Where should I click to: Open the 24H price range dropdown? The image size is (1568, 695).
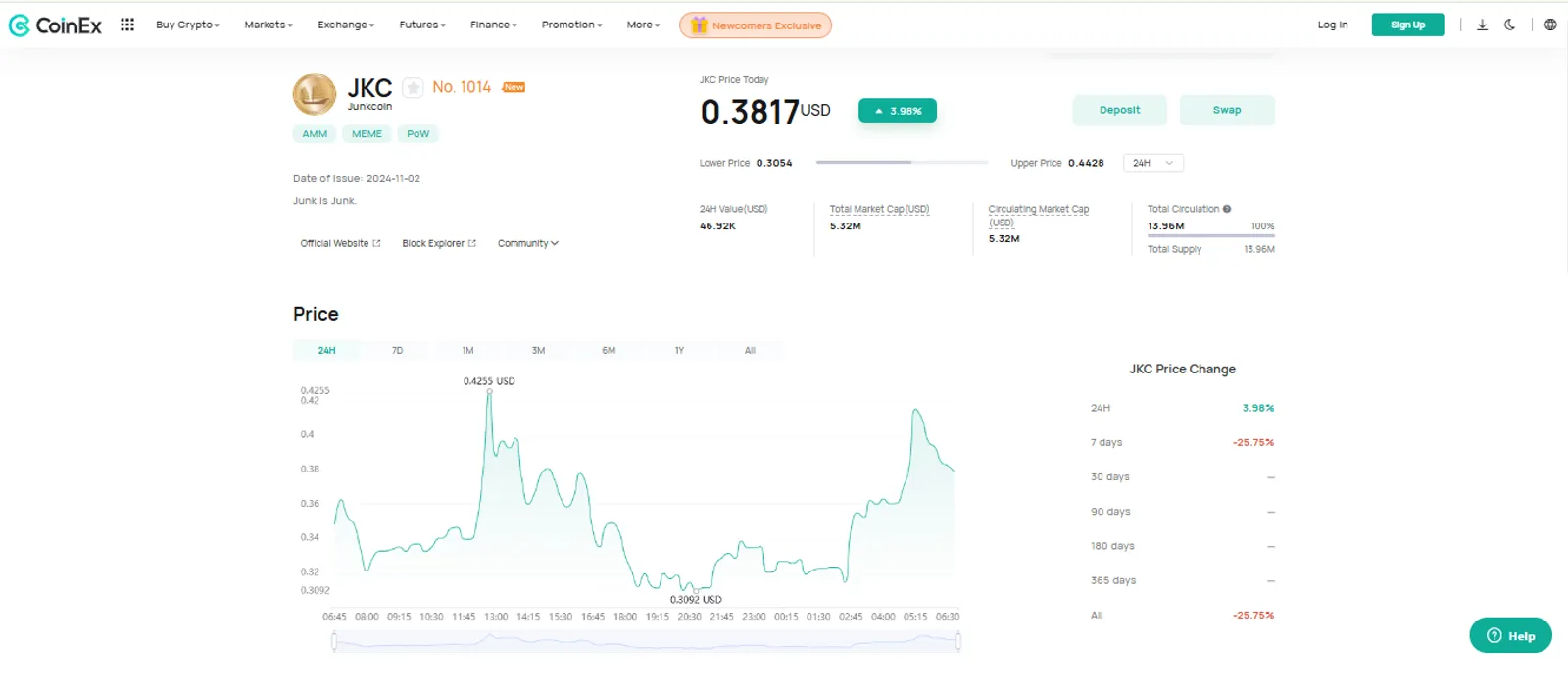1153,163
